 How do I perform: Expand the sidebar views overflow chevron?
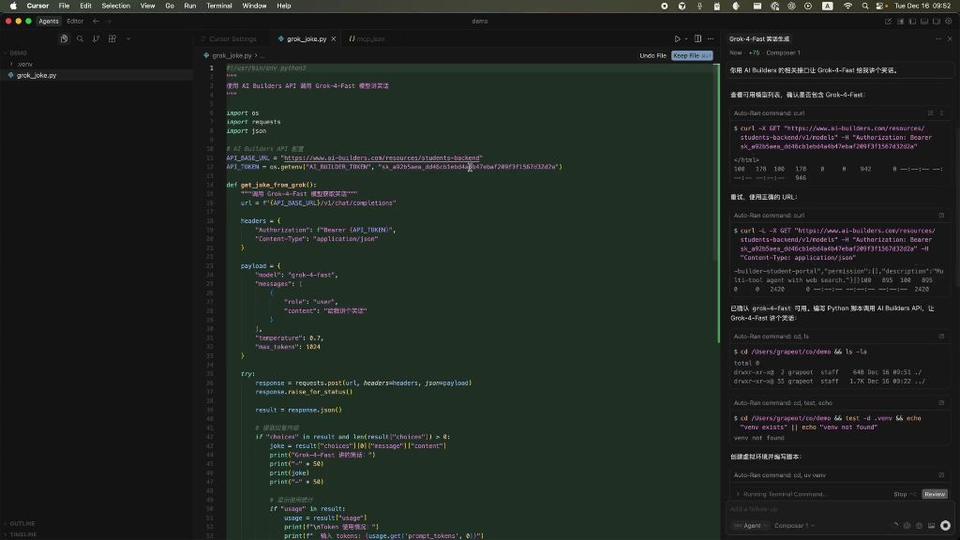pos(128,39)
